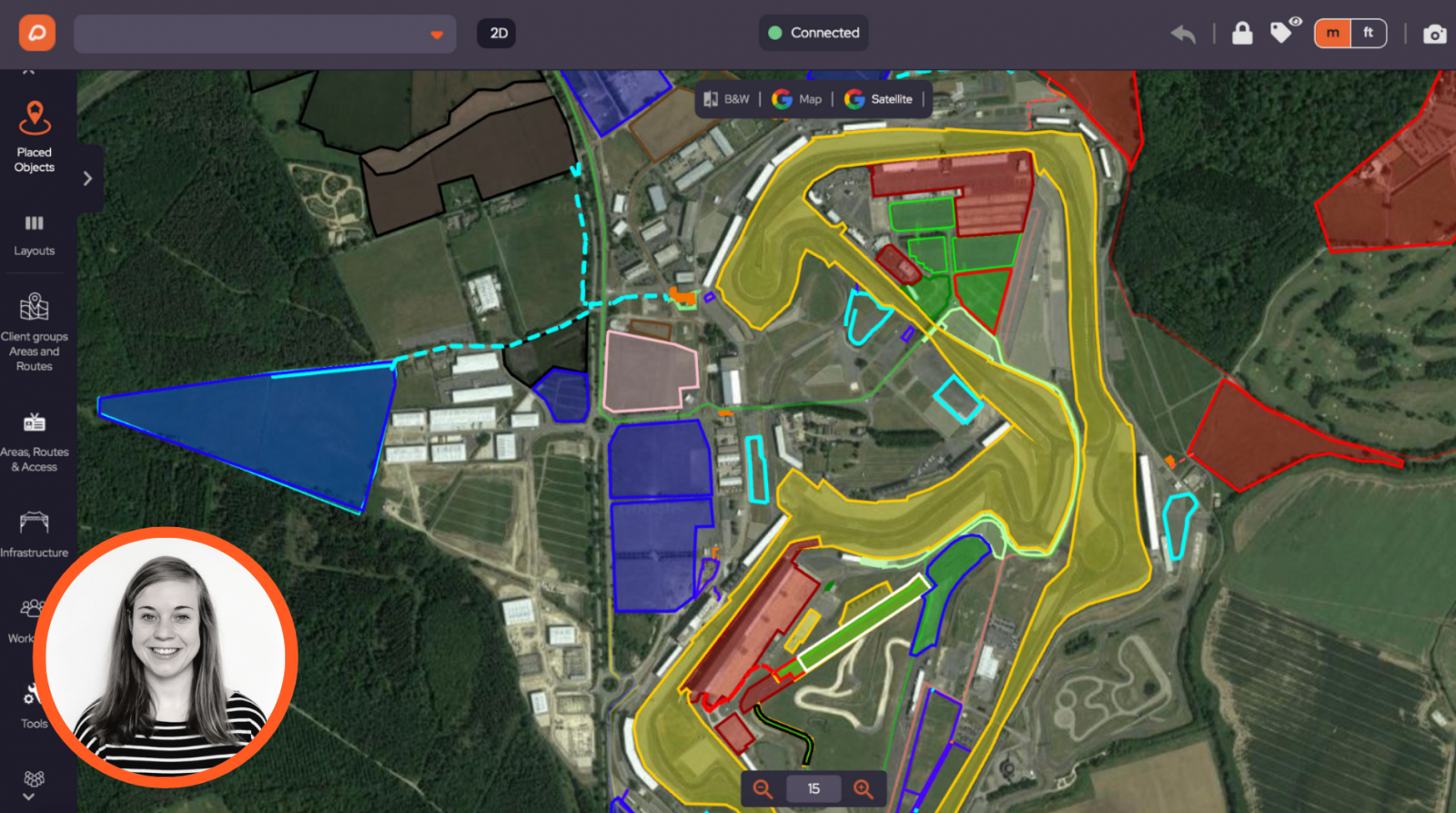Viewport: 1456px width, 813px height.
Task: Open the Placed Objects panel
Action: 34,137
